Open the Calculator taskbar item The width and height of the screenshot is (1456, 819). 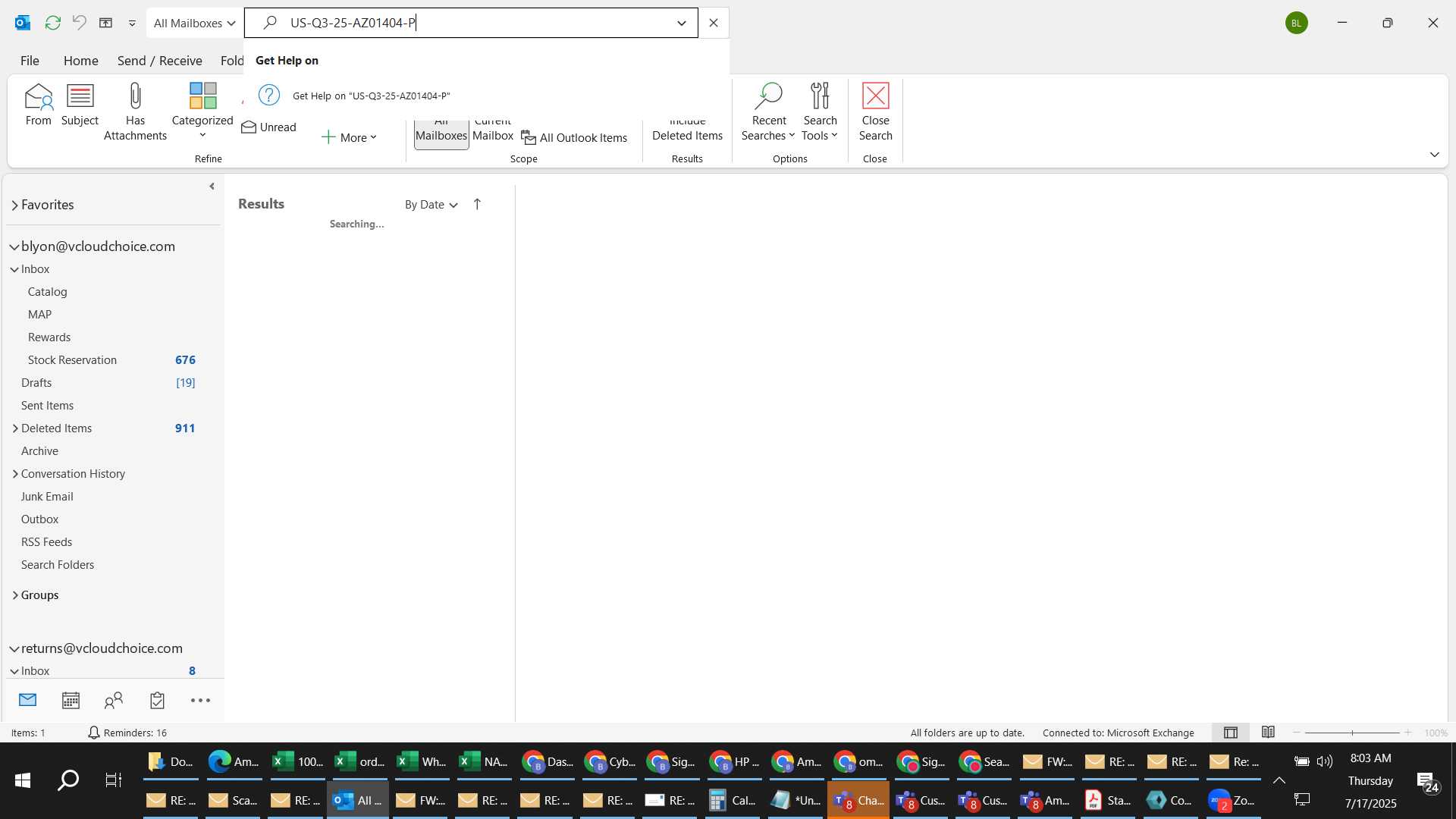pos(733,800)
